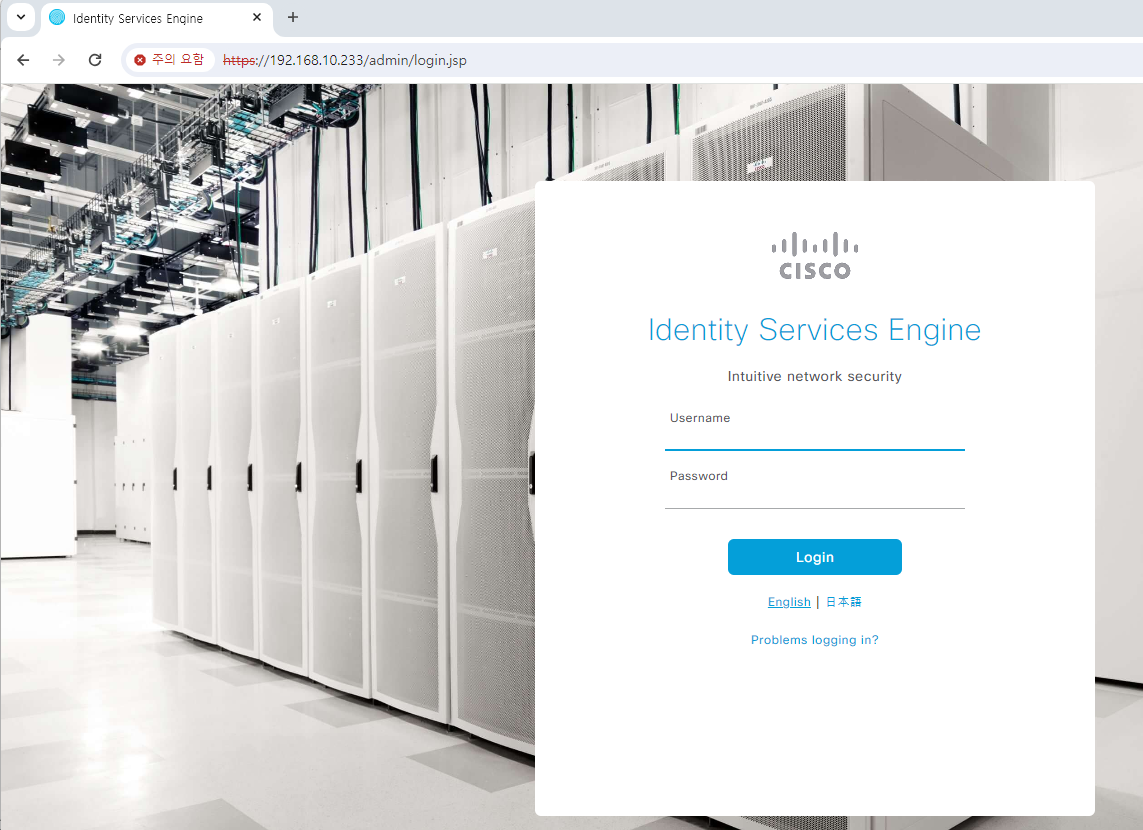The width and height of the screenshot is (1143, 830).
Task: Select the Identity Services Engine tab
Action: coord(157,18)
